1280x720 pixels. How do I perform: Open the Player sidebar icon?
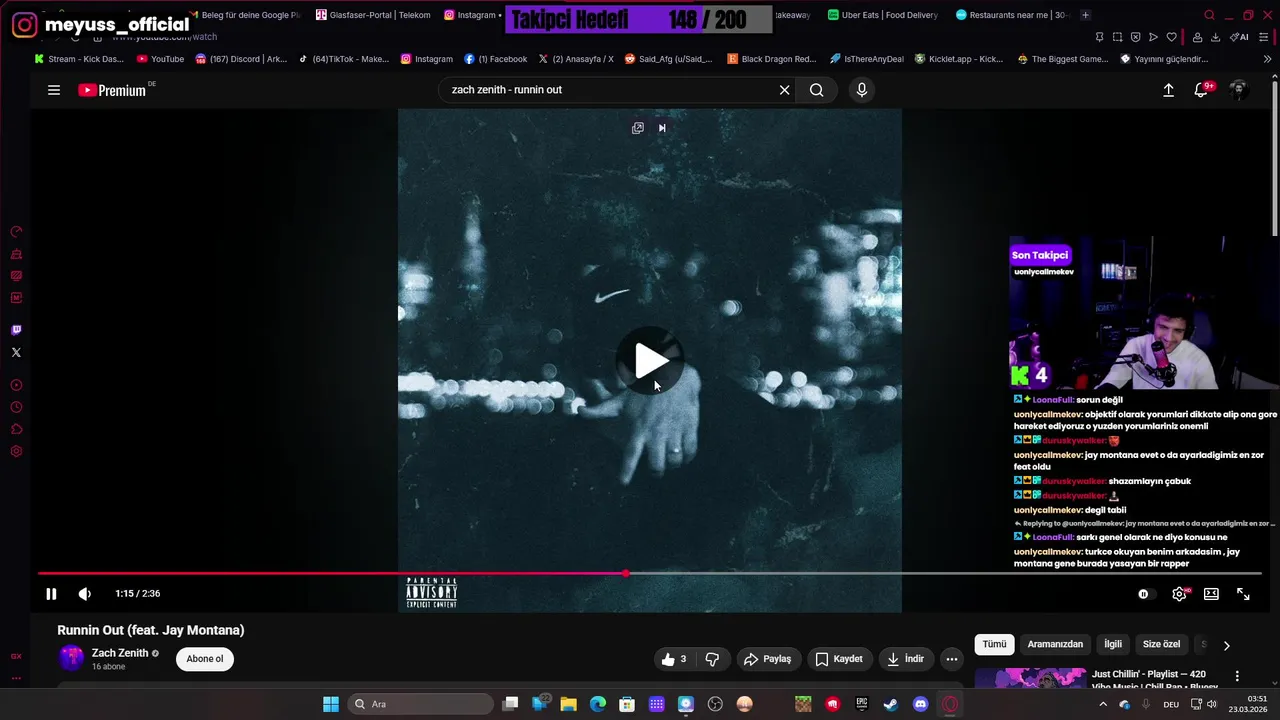[16, 385]
